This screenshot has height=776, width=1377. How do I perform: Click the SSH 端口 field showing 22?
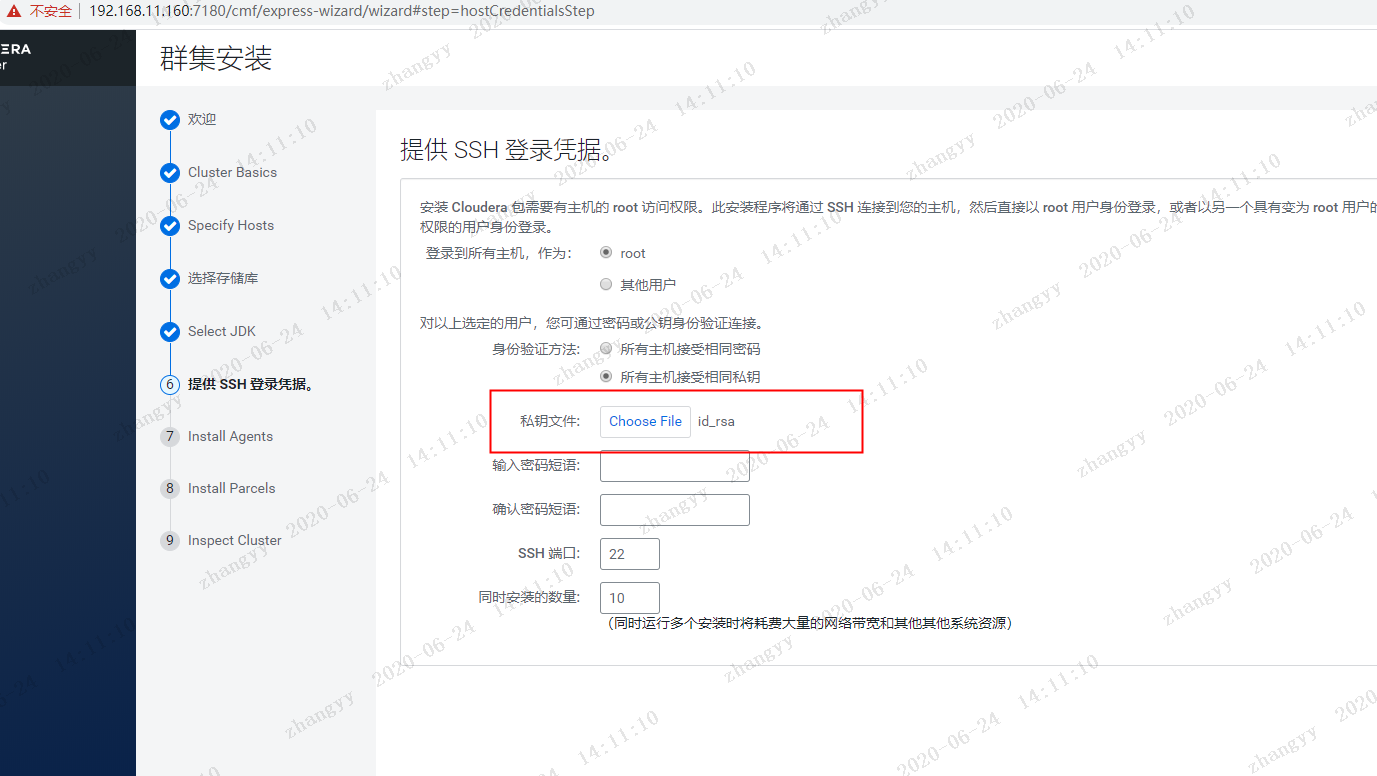[630, 554]
